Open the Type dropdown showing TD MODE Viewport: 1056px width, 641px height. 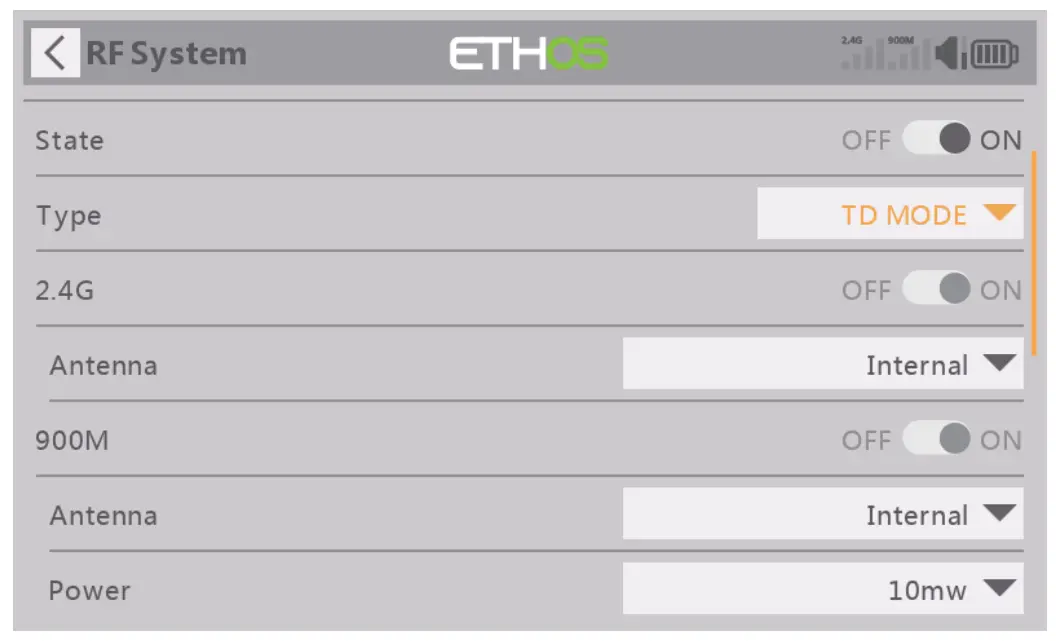point(889,214)
